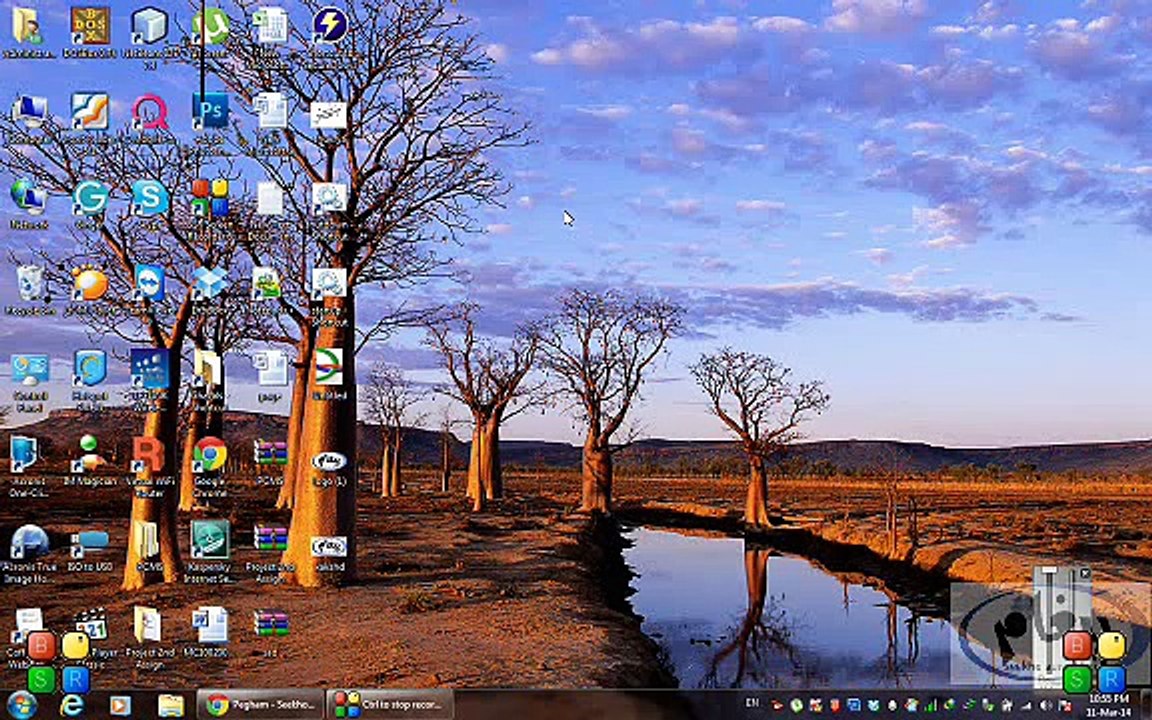This screenshot has height=720, width=1152.
Task: Switch to the Chrome taskbar window
Action: [x=259, y=705]
